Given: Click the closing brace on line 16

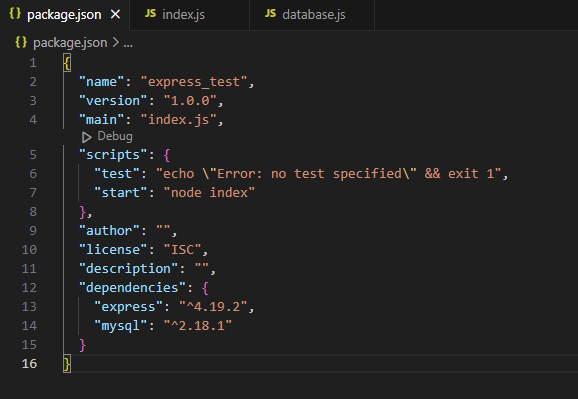Looking at the screenshot, I should (67, 364).
